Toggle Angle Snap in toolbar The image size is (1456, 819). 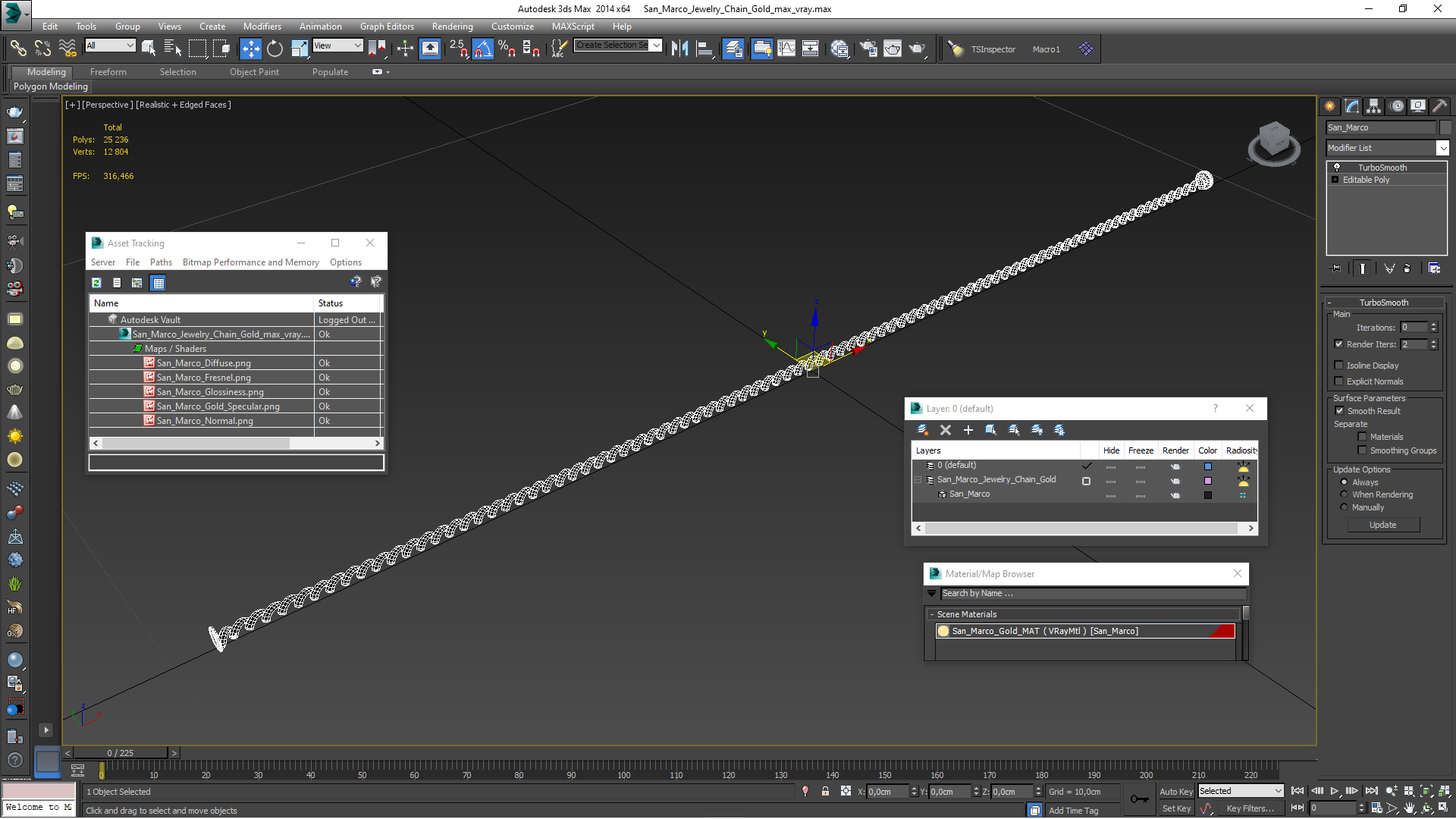coord(482,49)
